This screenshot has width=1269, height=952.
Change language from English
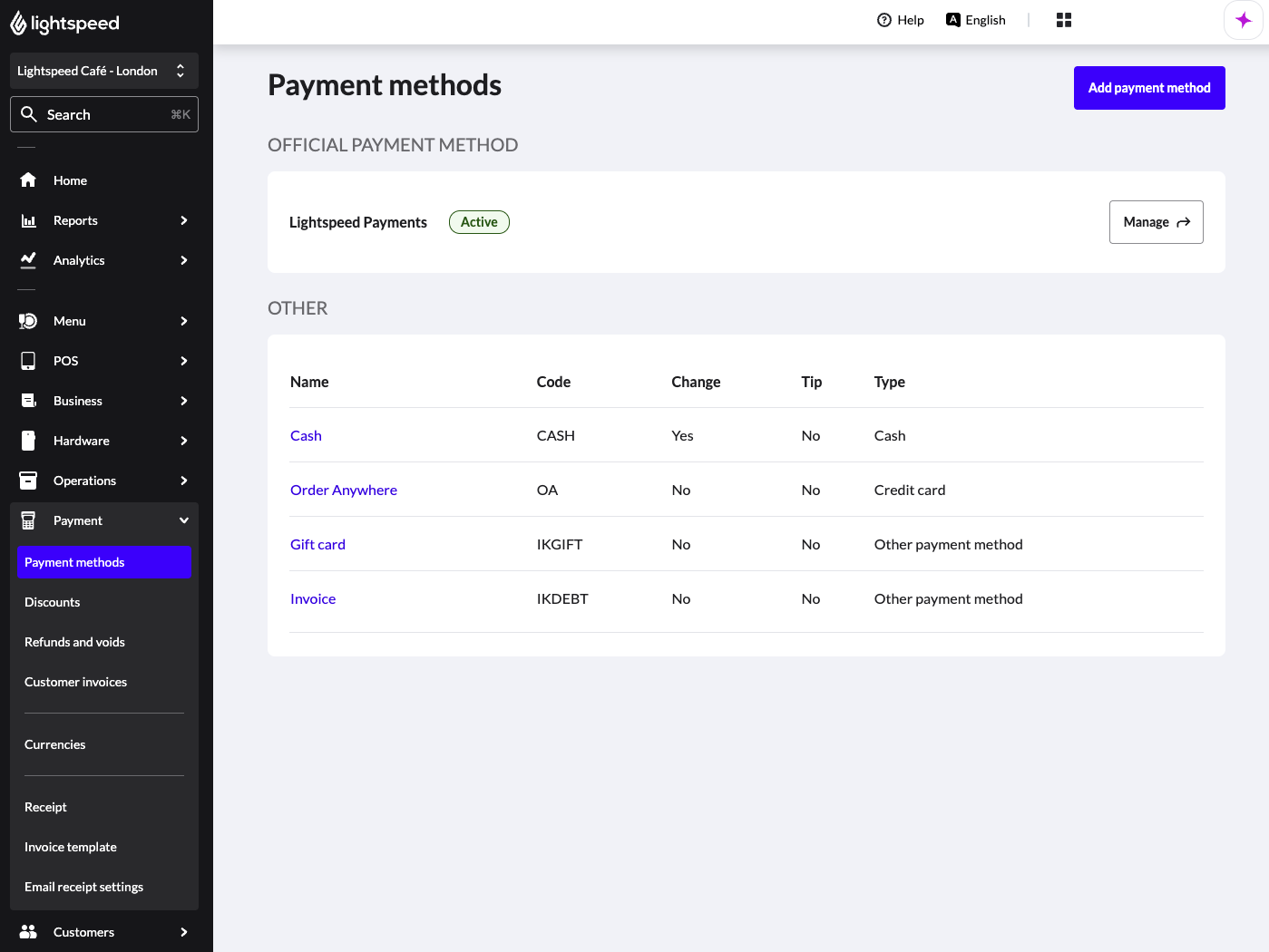pos(976,20)
